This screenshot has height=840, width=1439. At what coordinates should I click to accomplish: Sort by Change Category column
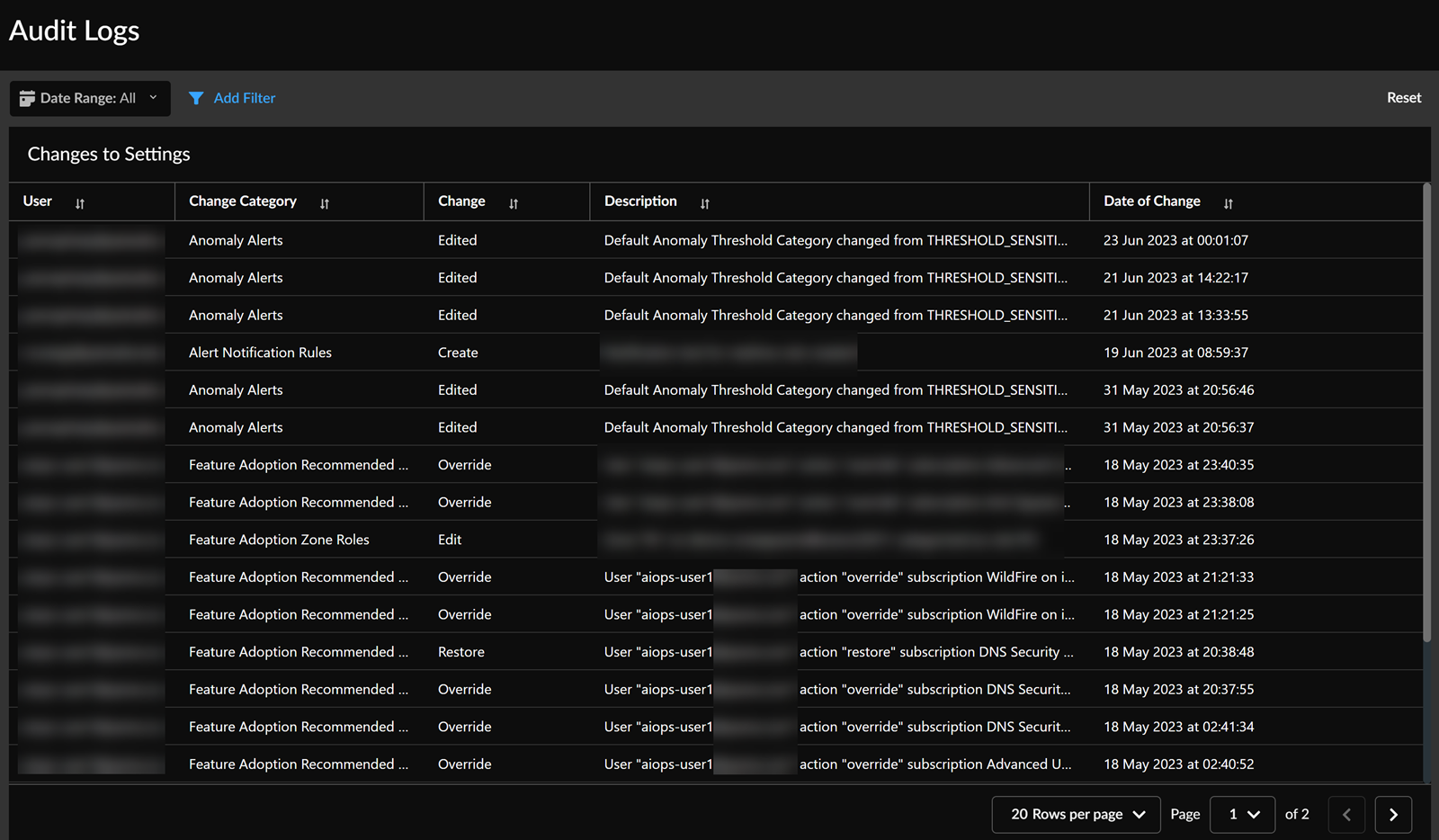coord(325,203)
